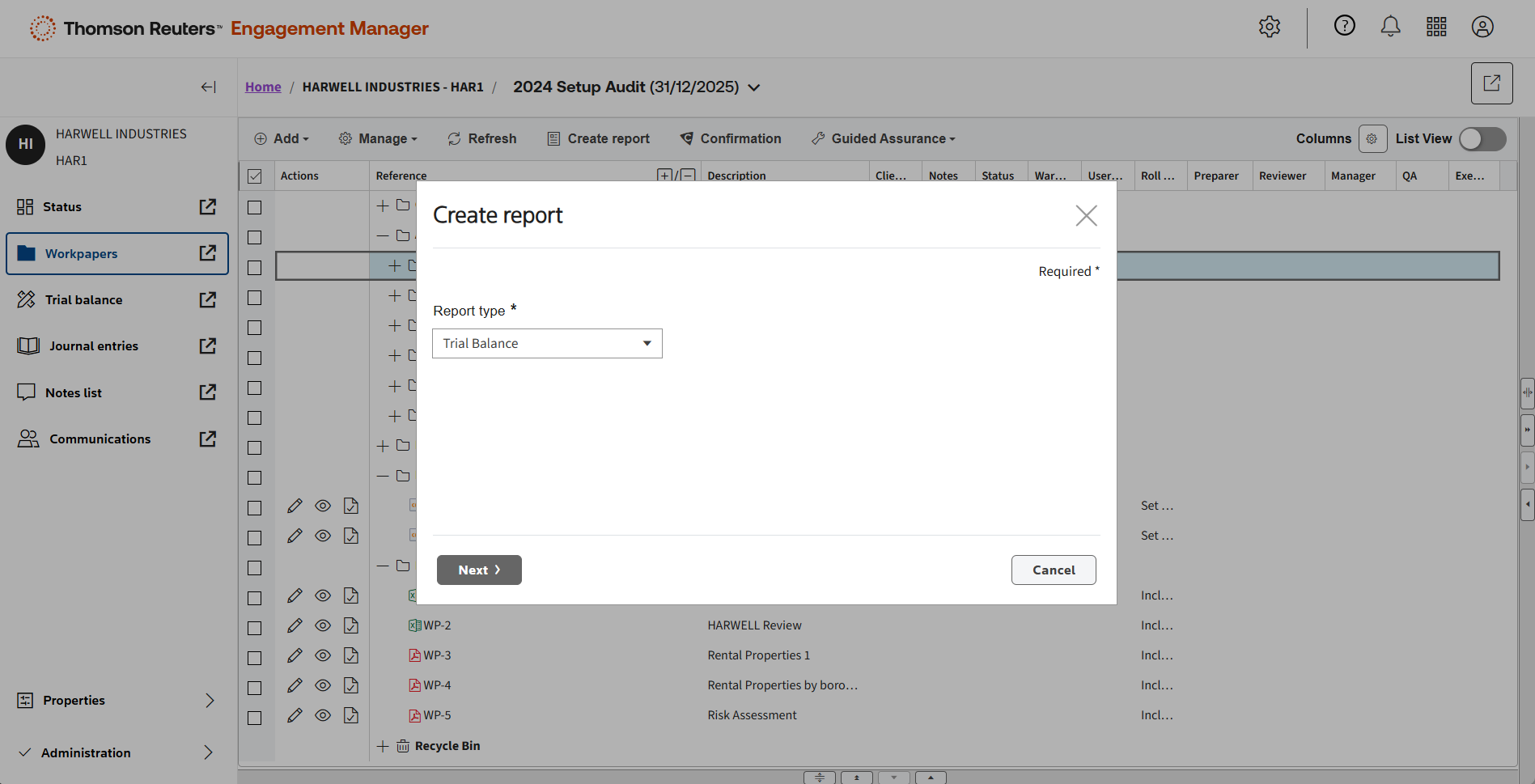Viewport: 1535px width, 784px height.
Task: Open Journal entries in the sidebar
Action: point(93,346)
